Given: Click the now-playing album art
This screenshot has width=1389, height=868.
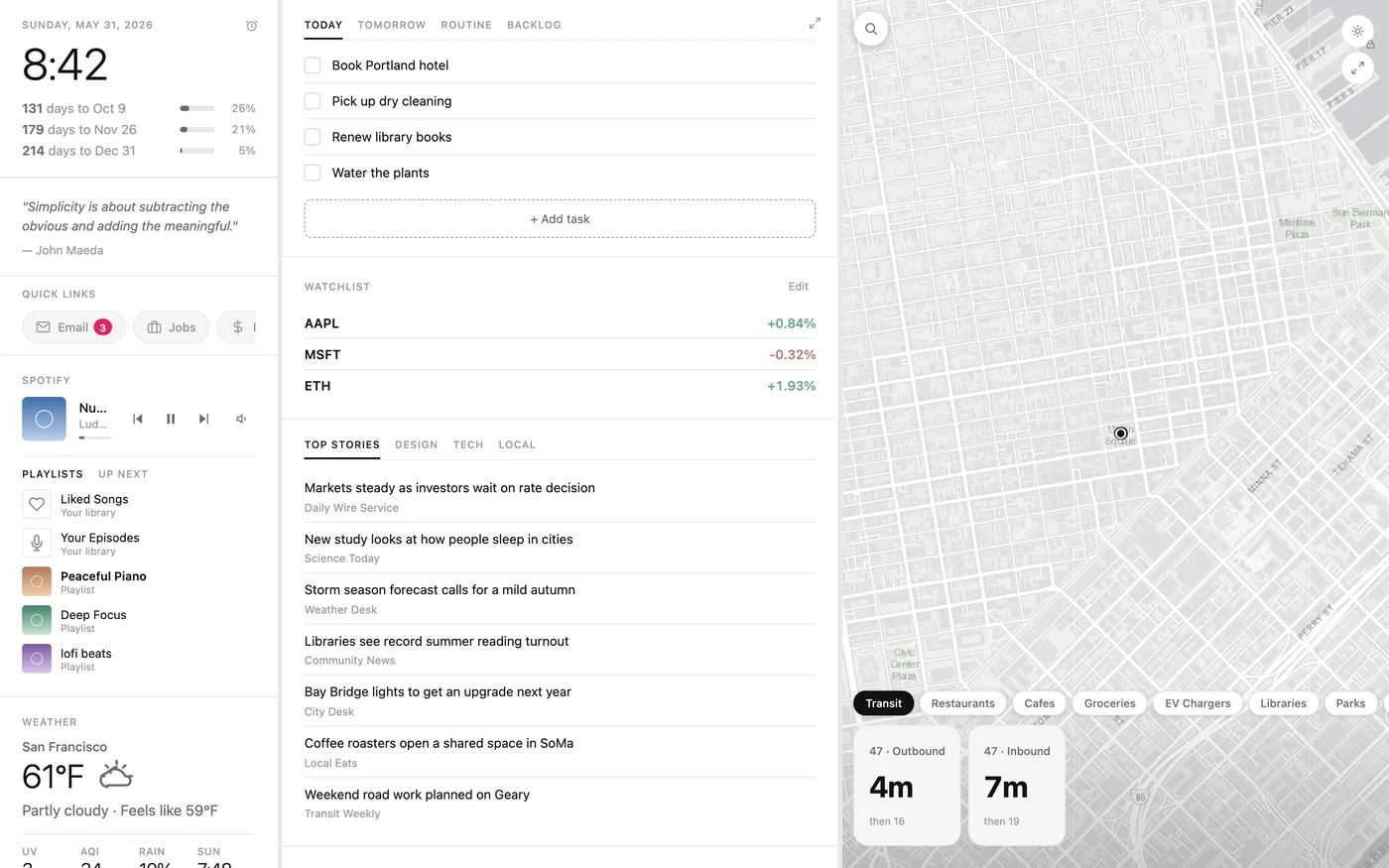Looking at the screenshot, I should (44, 419).
